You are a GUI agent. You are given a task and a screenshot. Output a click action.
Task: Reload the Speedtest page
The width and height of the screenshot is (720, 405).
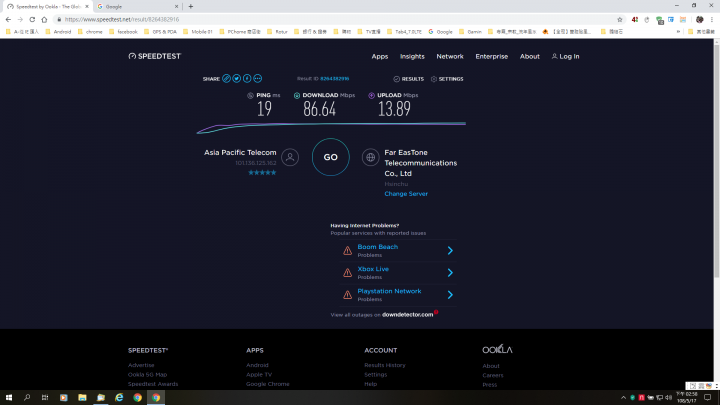pos(32,19)
